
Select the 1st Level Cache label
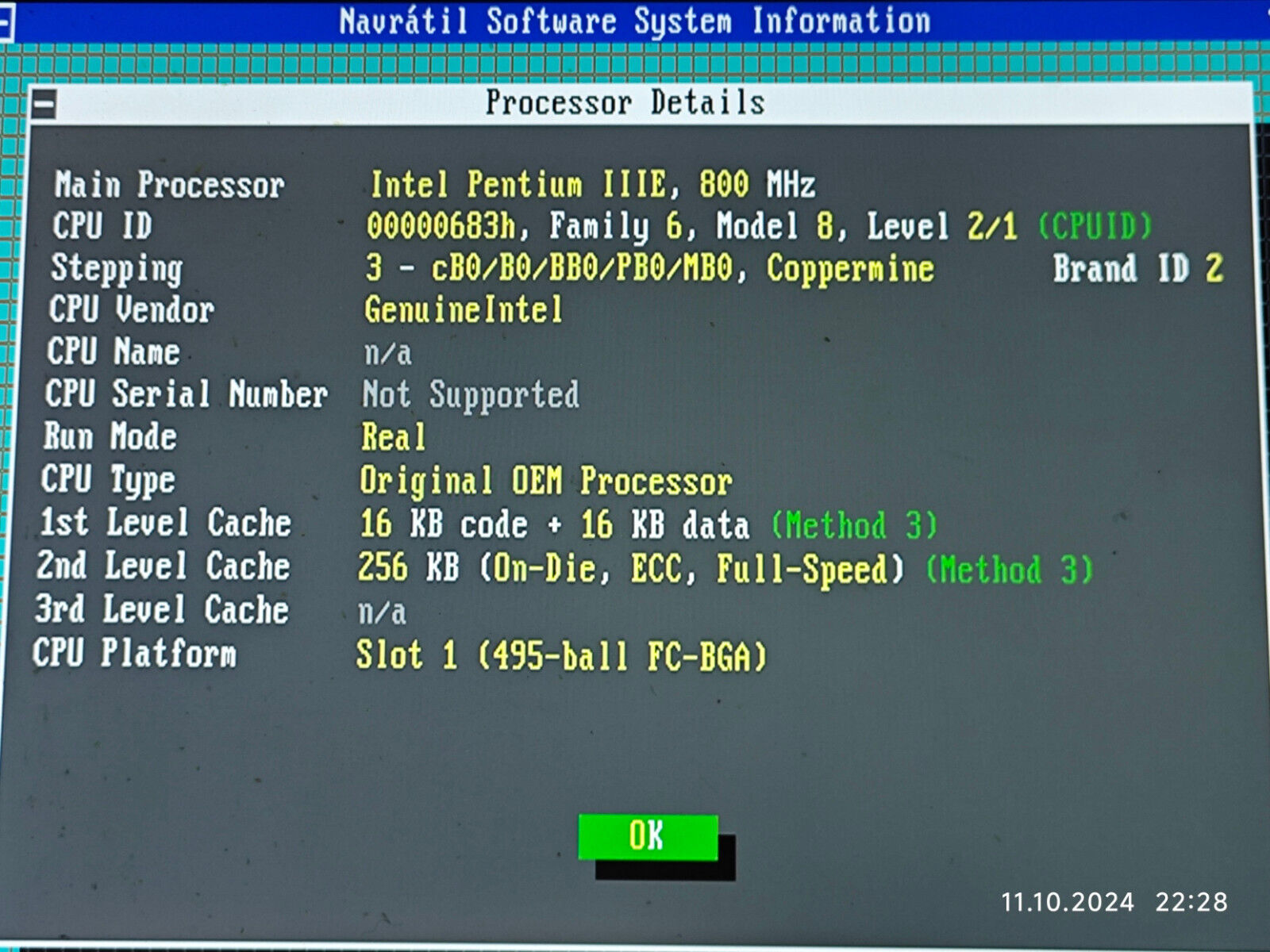tap(165, 523)
